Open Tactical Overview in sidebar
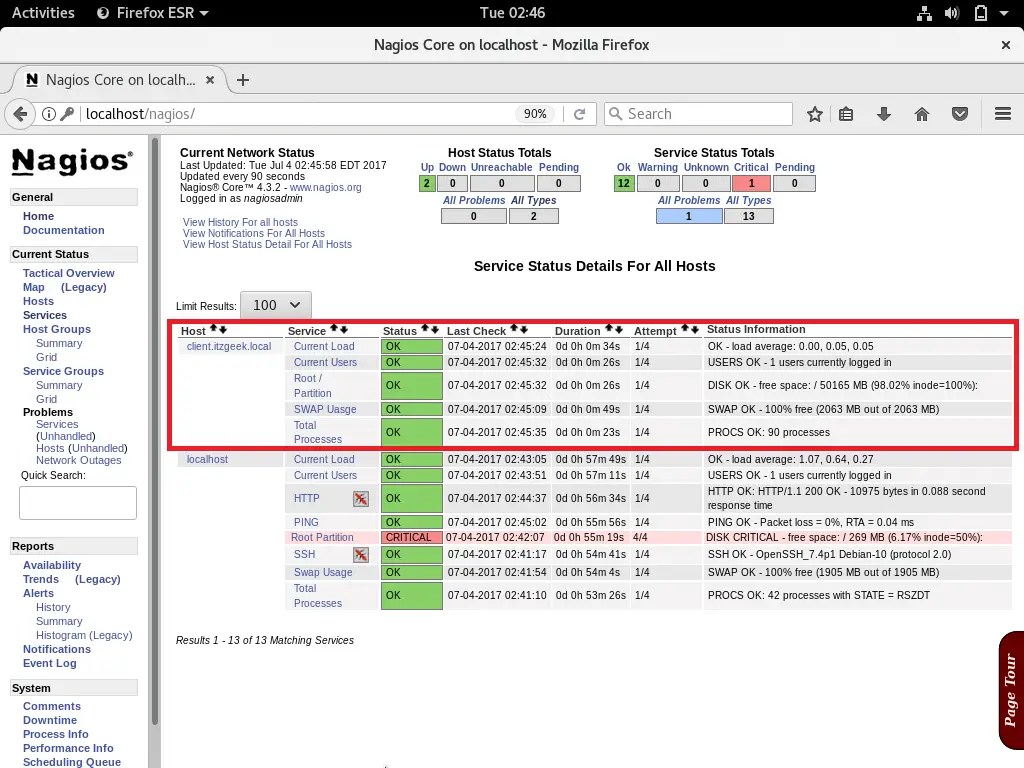Viewport: 1024px width, 768px height. (69, 273)
